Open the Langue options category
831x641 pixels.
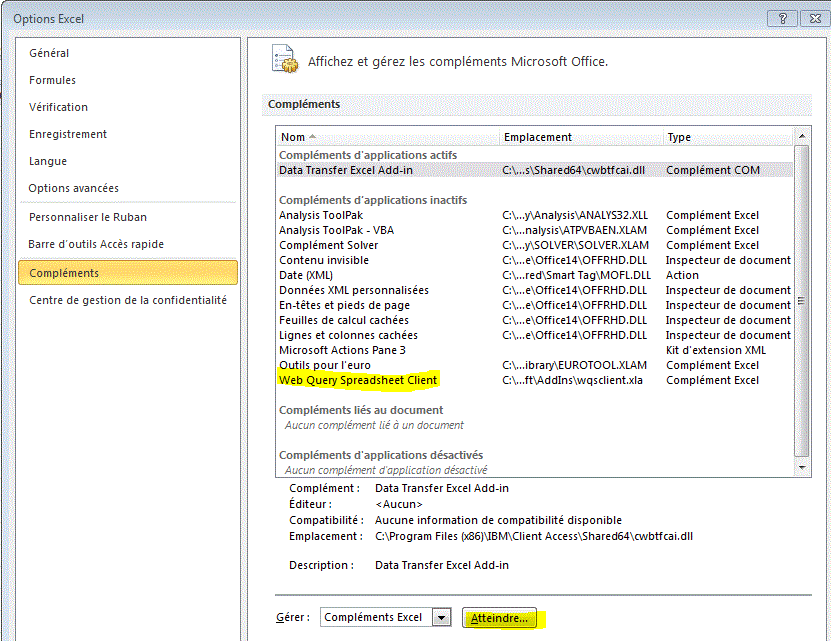48,161
